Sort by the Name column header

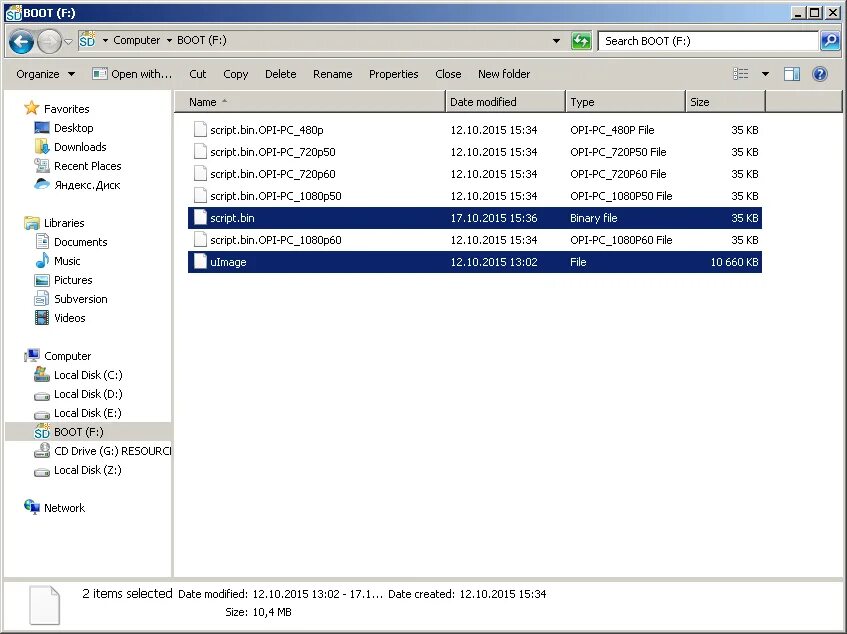coord(310,102)
